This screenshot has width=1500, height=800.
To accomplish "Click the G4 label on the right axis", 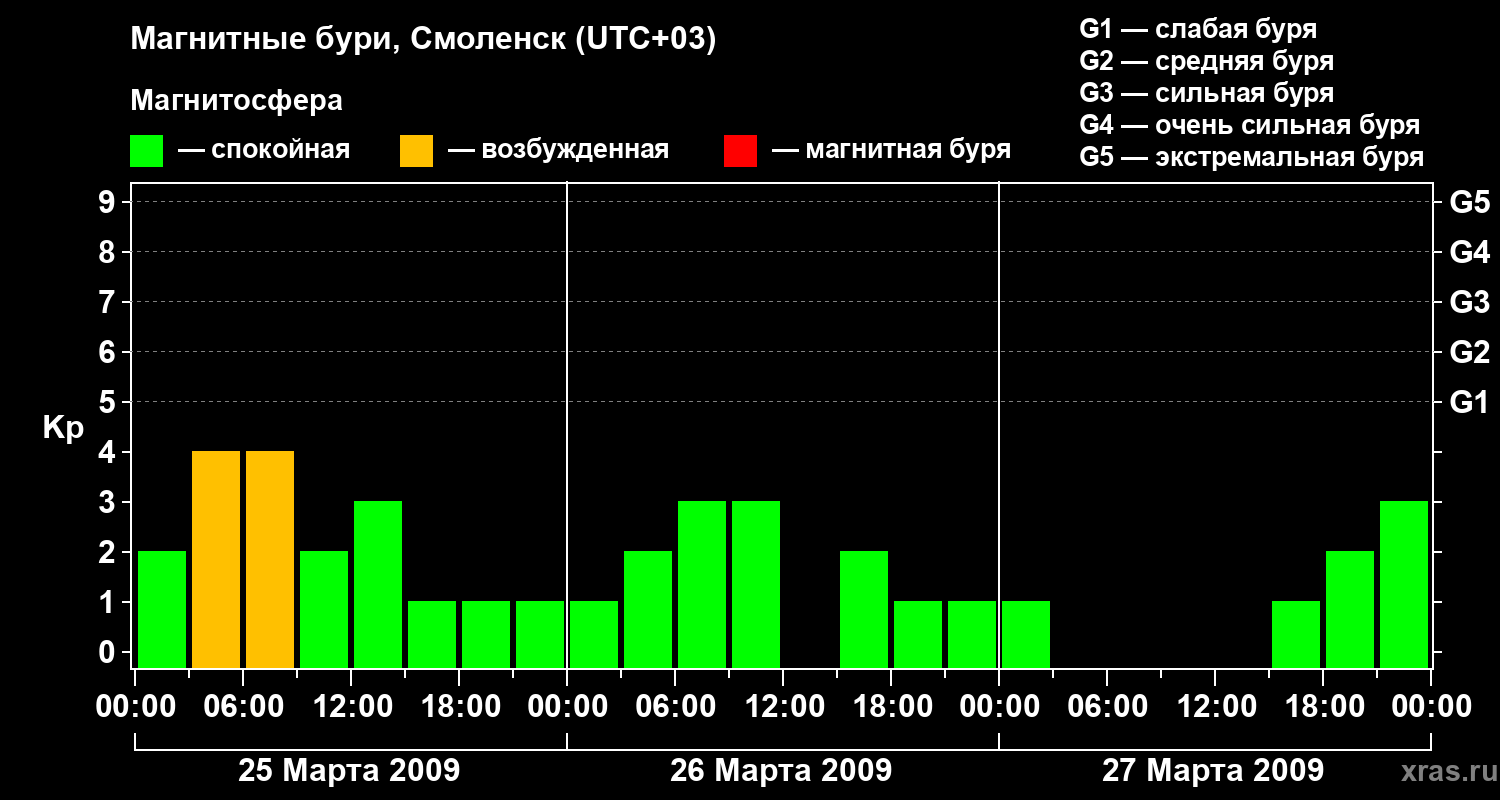I will point(1470,253).
